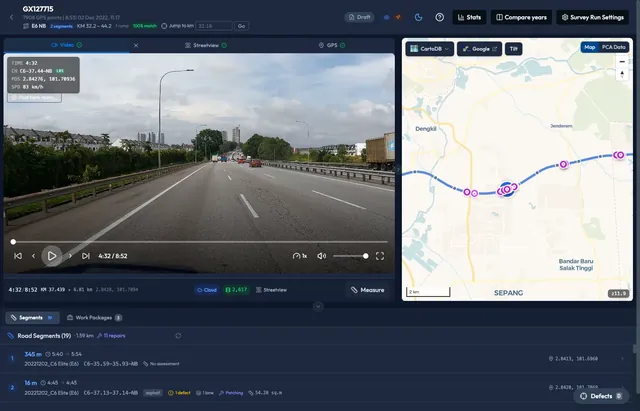Viewport: 640px width, 411px height.
Task: Click the 2 segments badge
Action: coord(61,26)
